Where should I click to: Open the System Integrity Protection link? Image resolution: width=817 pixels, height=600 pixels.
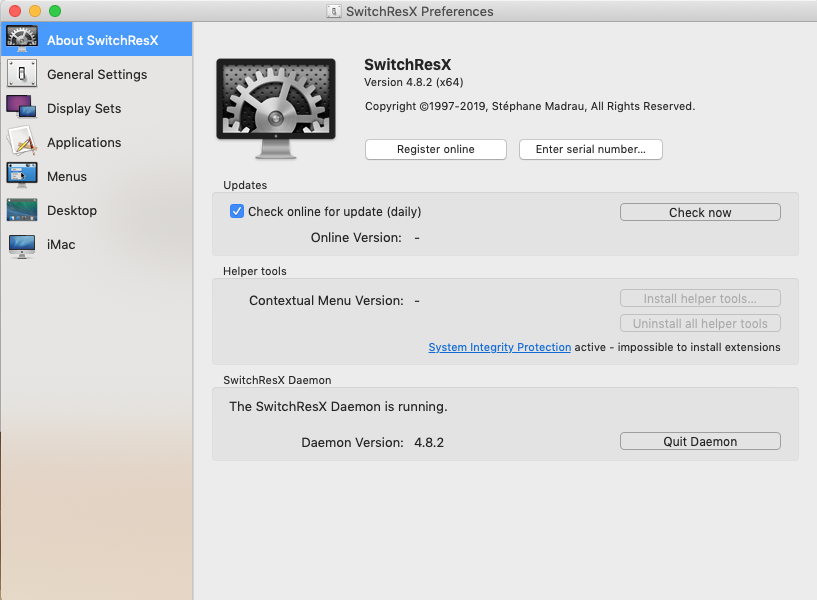click(x=499, y=347)
